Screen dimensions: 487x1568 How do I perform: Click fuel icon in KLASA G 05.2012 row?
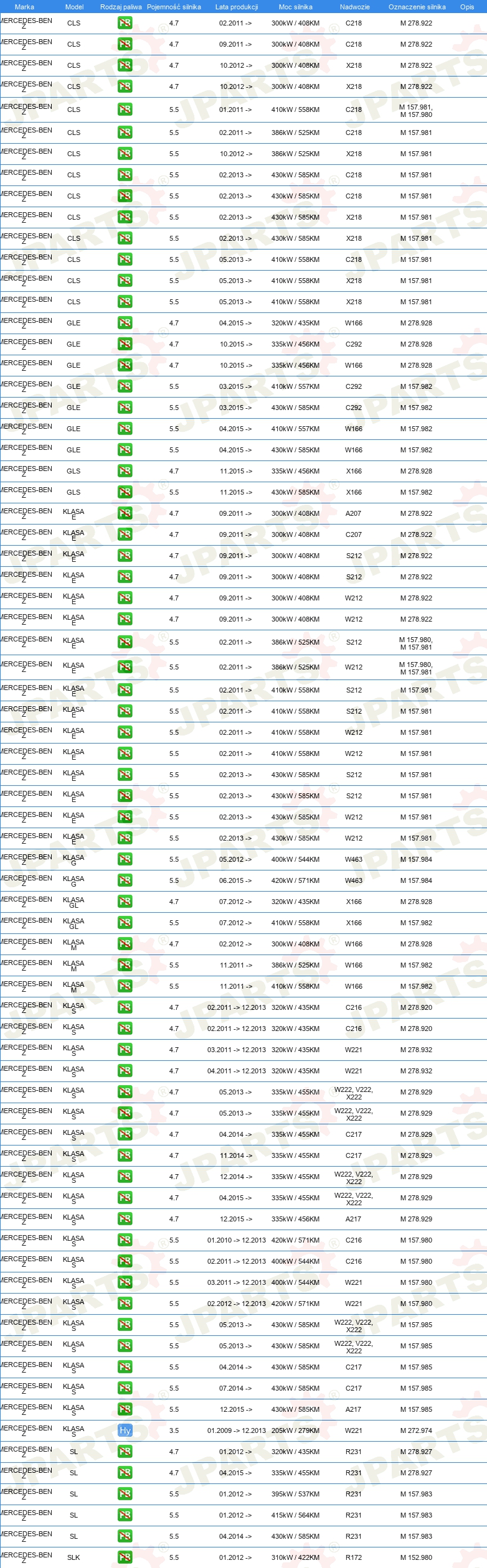click(x=125, y=859)
